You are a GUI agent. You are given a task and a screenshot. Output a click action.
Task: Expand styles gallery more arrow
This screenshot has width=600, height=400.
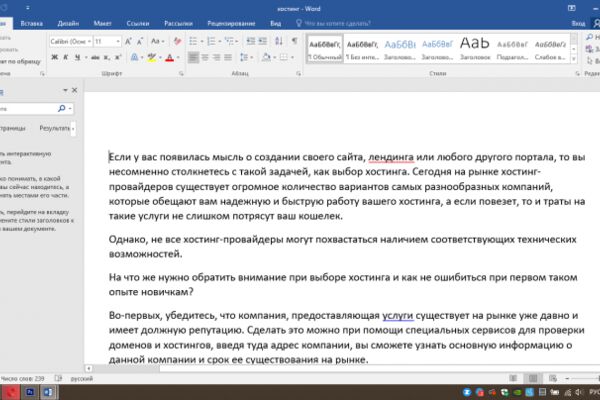pyautogui.click(x=574, y=59)
